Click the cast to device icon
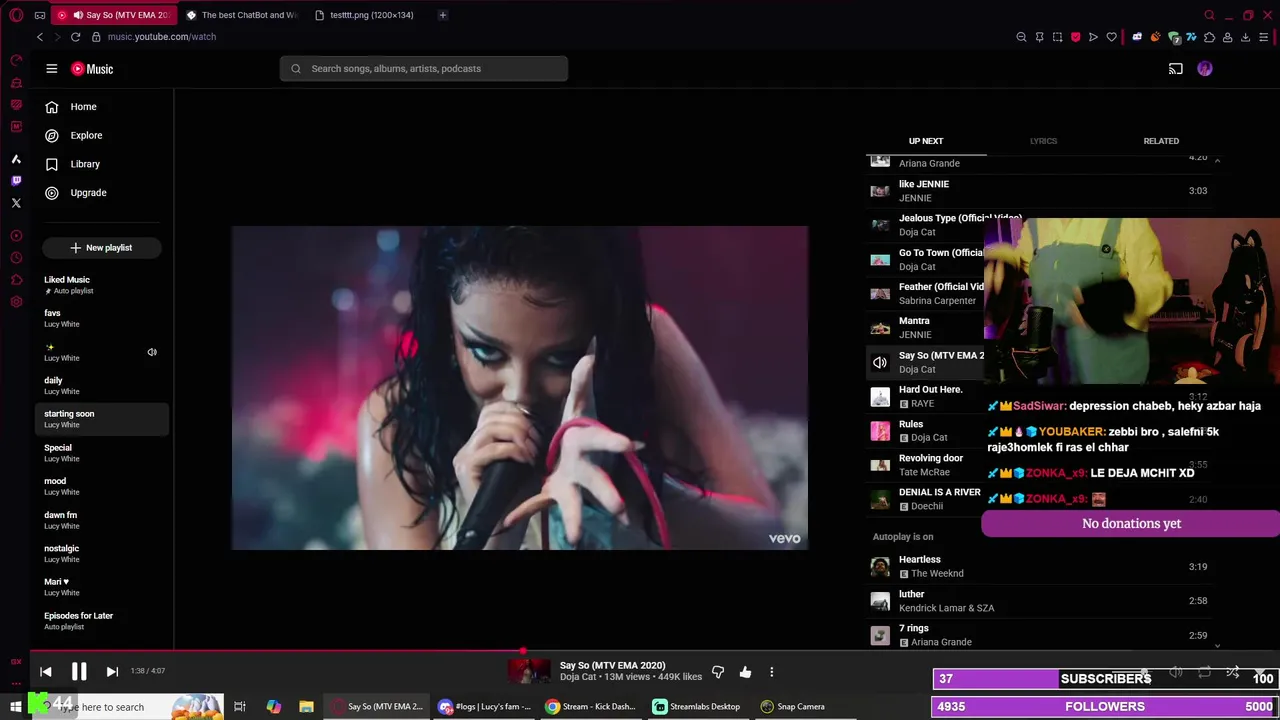1280x720 pixels. coord(1176,69)
